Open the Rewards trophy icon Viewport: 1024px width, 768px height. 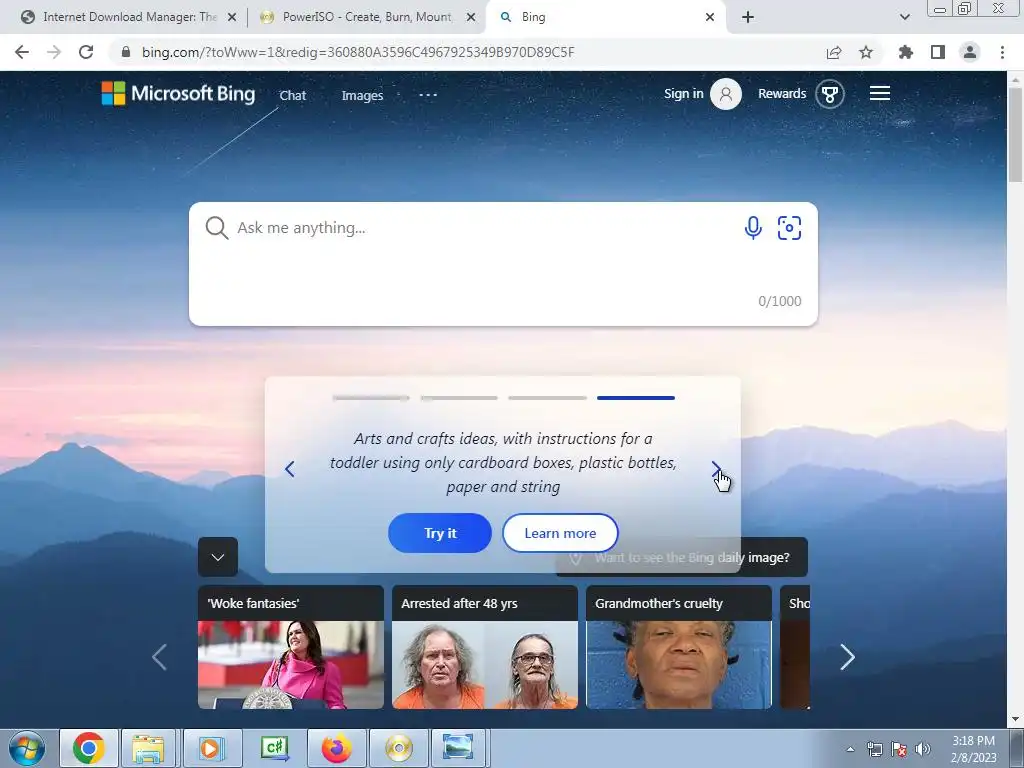pos(829,94)
